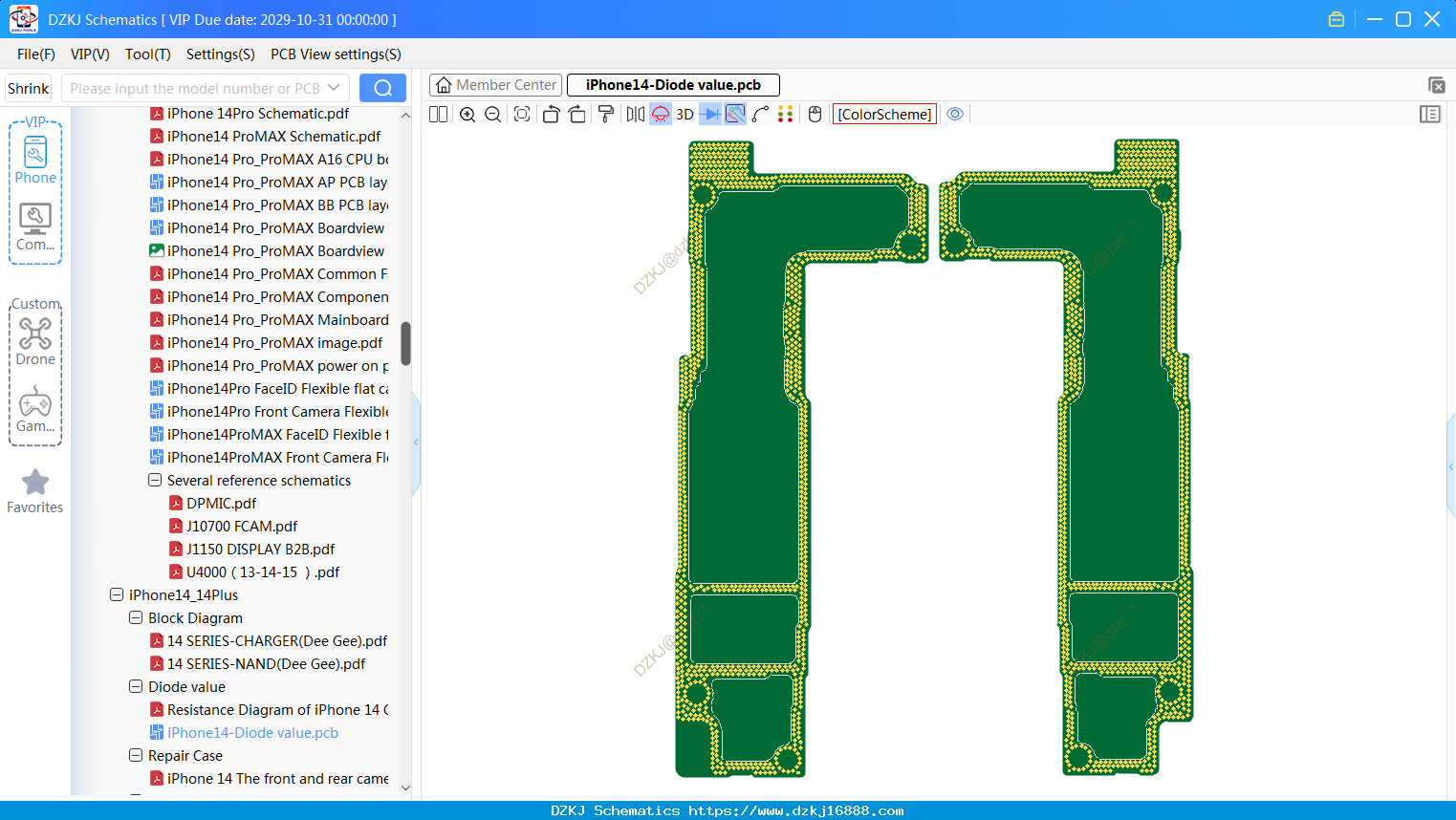Zoom in on the PCB view
The image size is (1456, 820).
pos(467,115)
